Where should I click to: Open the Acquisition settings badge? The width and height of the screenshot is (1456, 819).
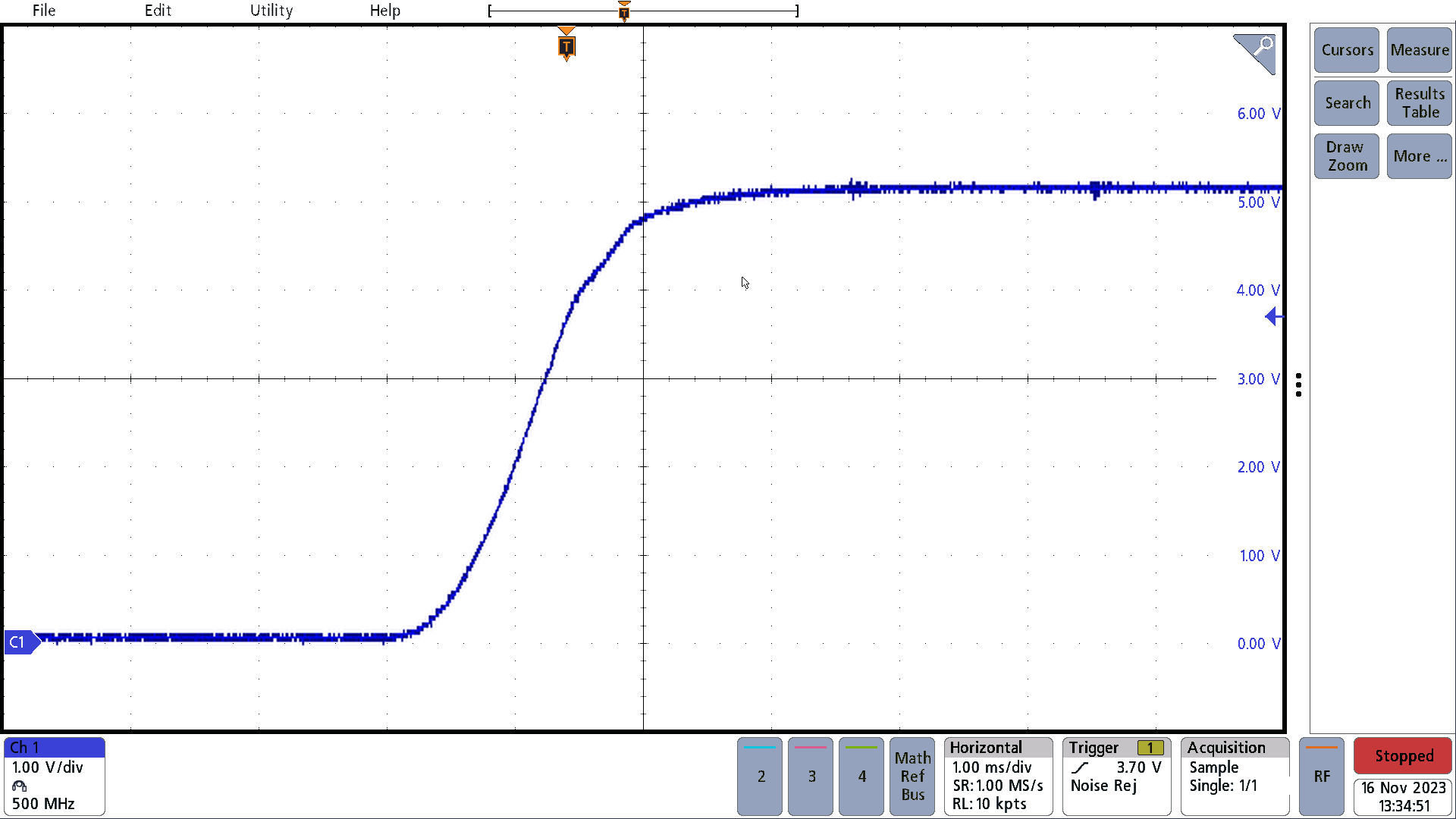click(x=1235, y=777)
